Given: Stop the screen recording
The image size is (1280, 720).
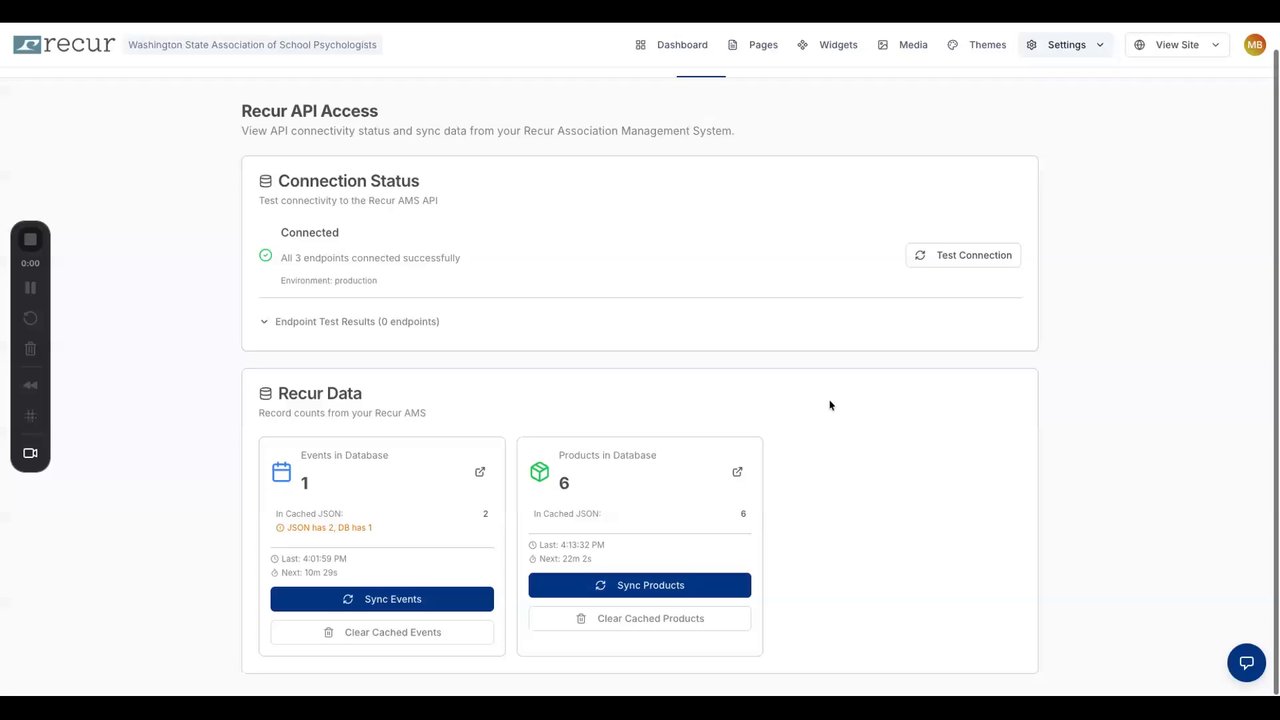Looking at the screenshot, I should (x=30, y=239).
